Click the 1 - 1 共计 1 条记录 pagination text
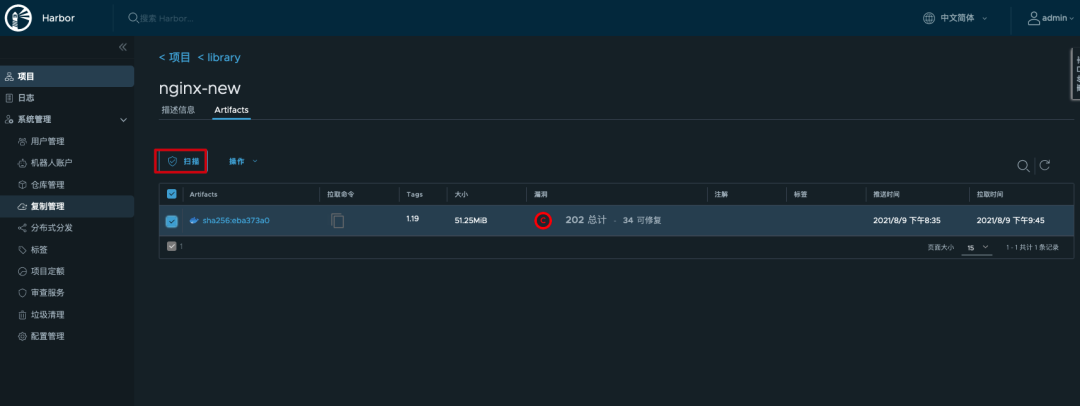Viewport: 1080px width, 406px height. click(x=1032, y=247)
